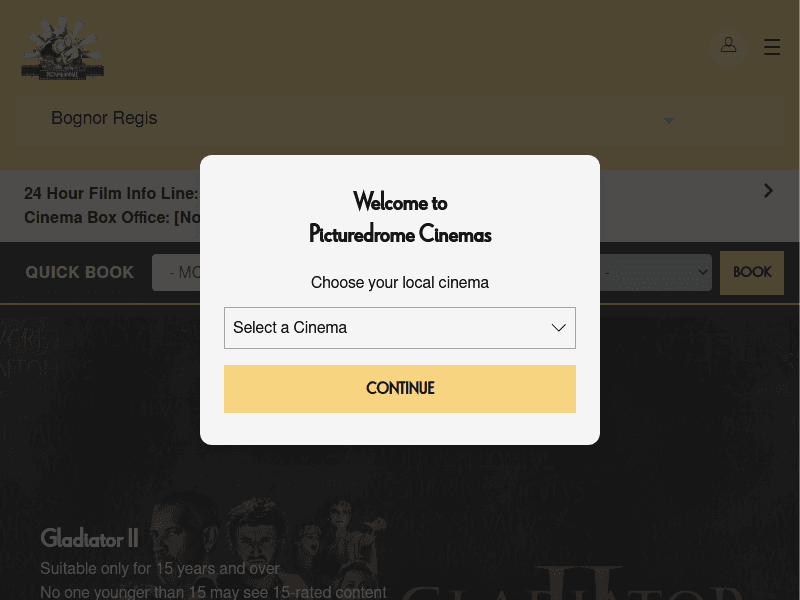This screenshot has width=800, height=600.
Task: Select the Gladiator II movie title
Action: coord(89,538)
